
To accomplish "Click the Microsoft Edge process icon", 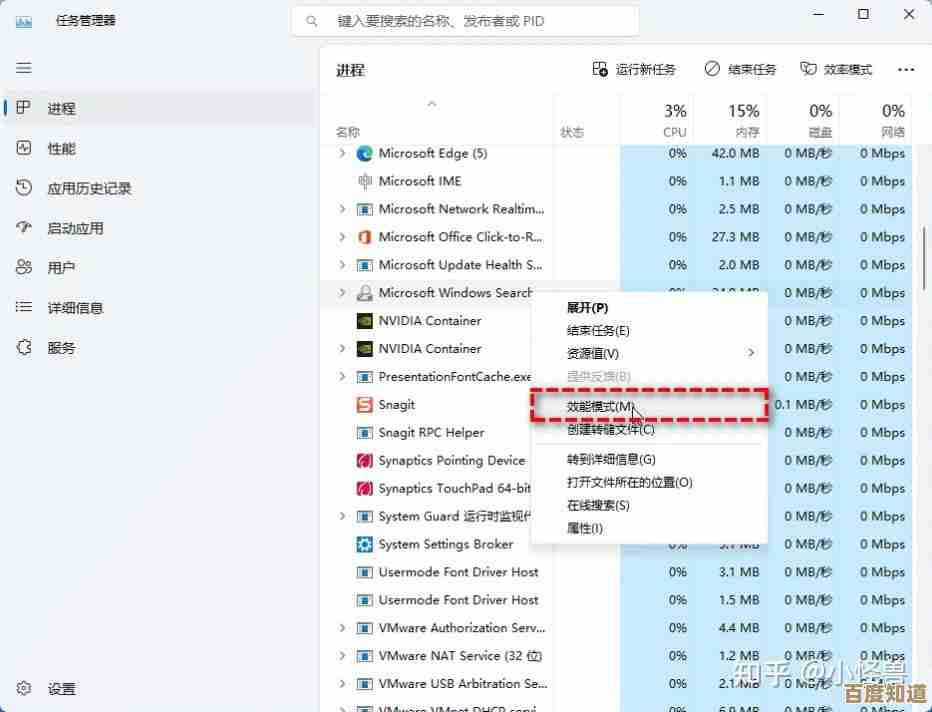I will coord(365,153).
